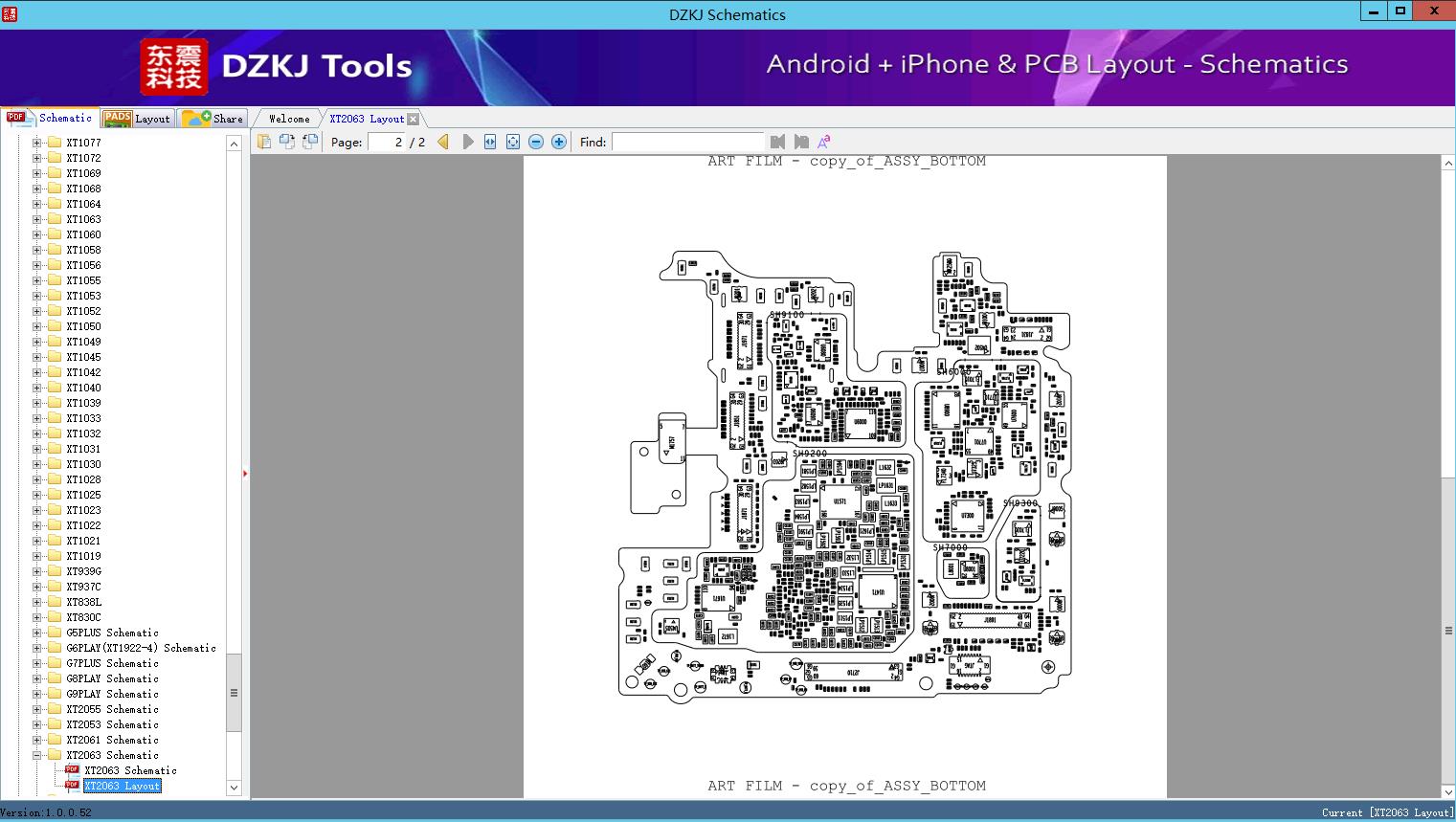Screen dimensions: 1456x822
Task: Zoom in with the plus icon
Action: [559, 142]
